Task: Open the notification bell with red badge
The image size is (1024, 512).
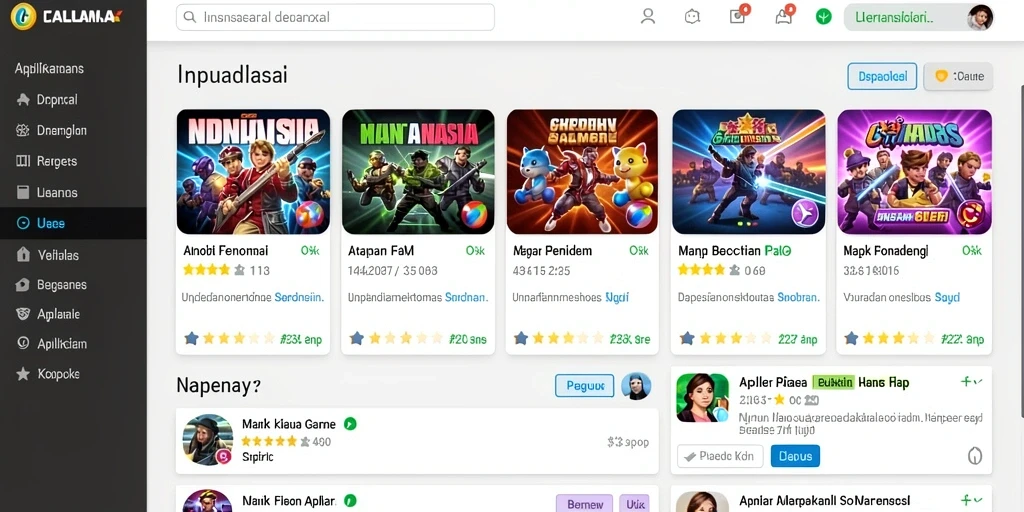Action: point(784,16)
